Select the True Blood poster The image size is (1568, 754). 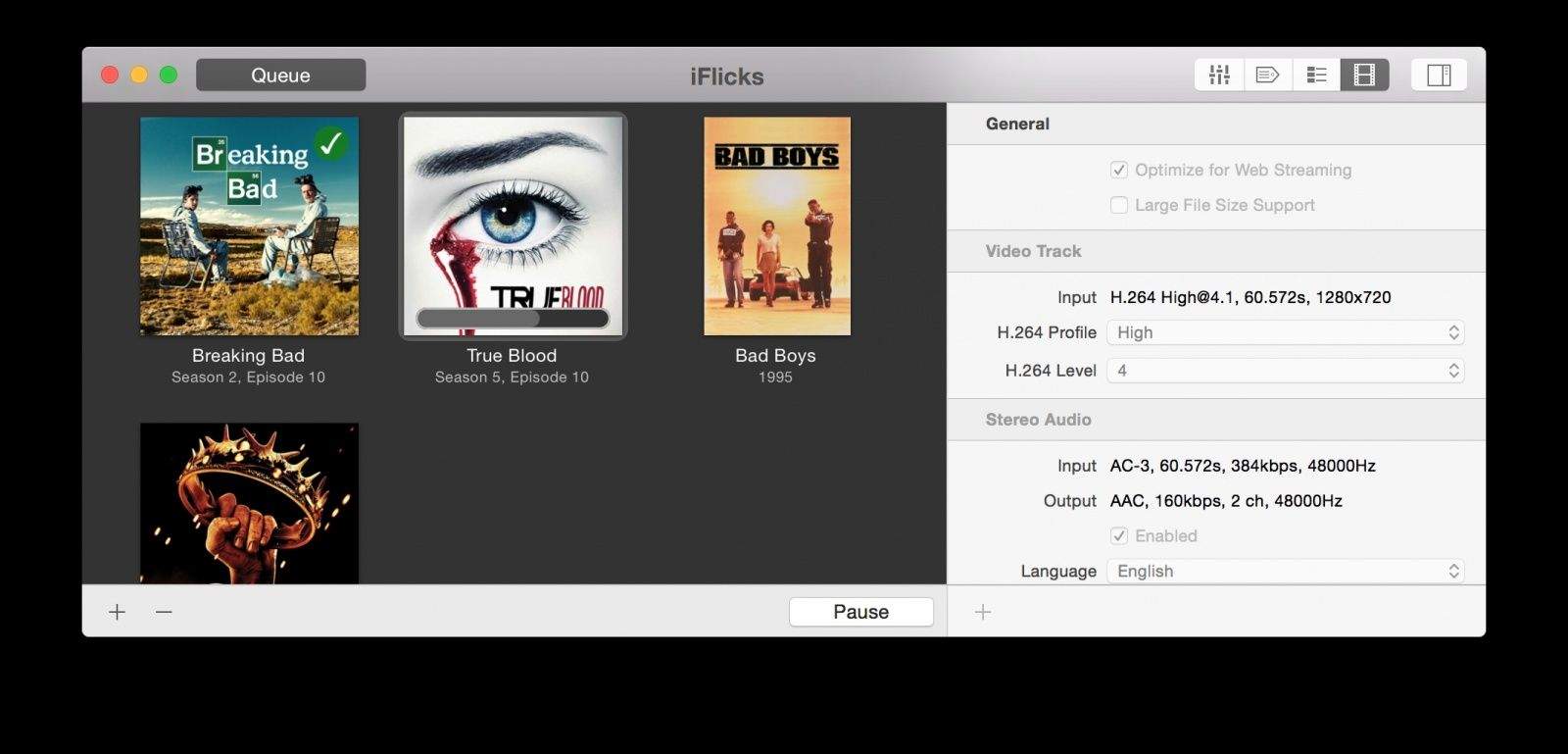pyautogui.click(x=513, y=226)
